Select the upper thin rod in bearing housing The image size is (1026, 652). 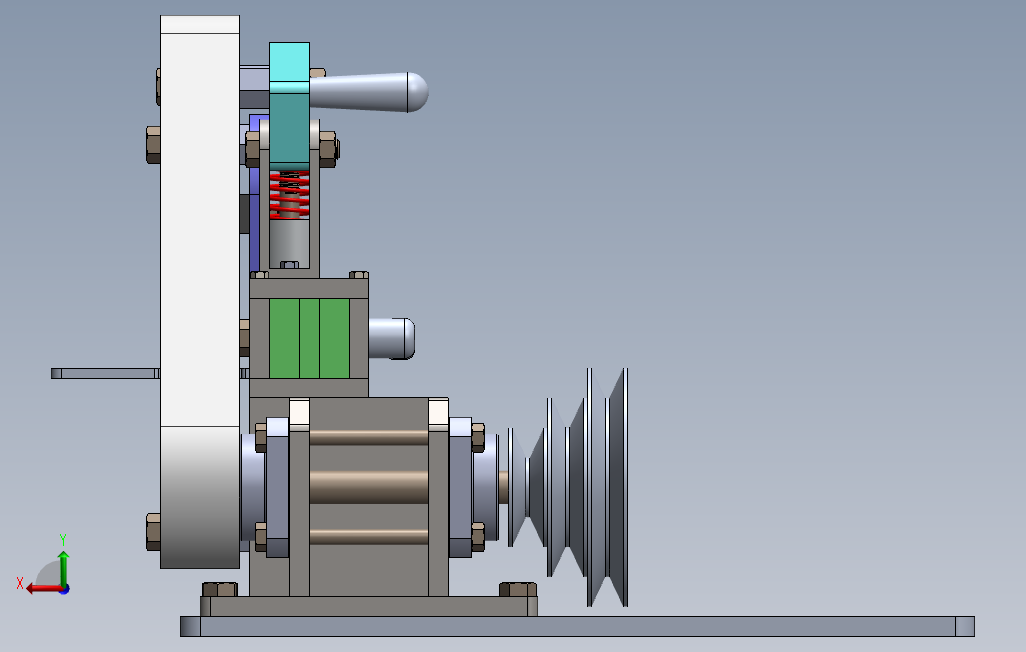[368, 437]
